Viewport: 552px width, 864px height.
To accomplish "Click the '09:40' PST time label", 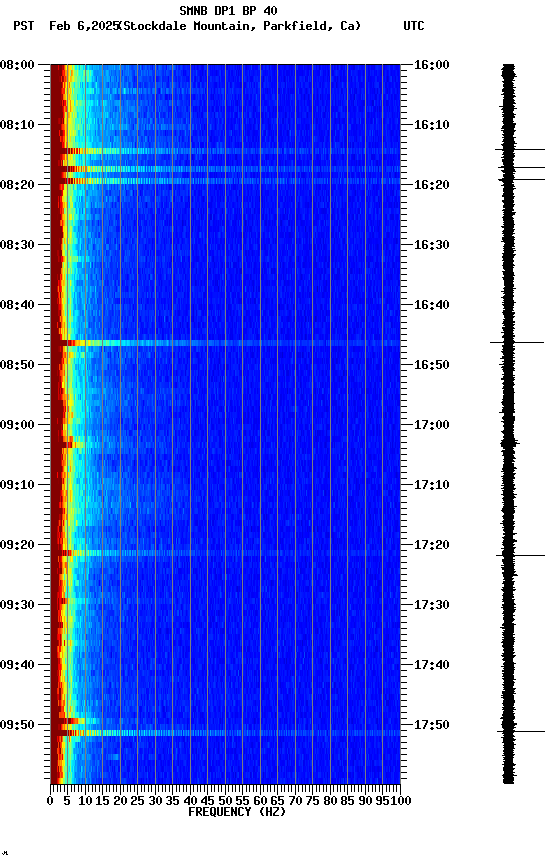I will point(17,665).
